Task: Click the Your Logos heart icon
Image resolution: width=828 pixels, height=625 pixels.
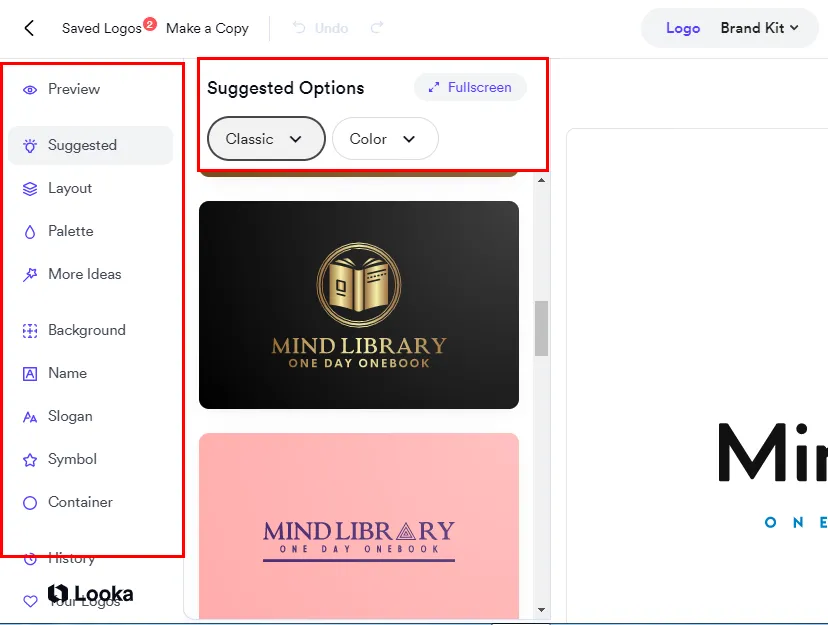Action: coord(30,601)
